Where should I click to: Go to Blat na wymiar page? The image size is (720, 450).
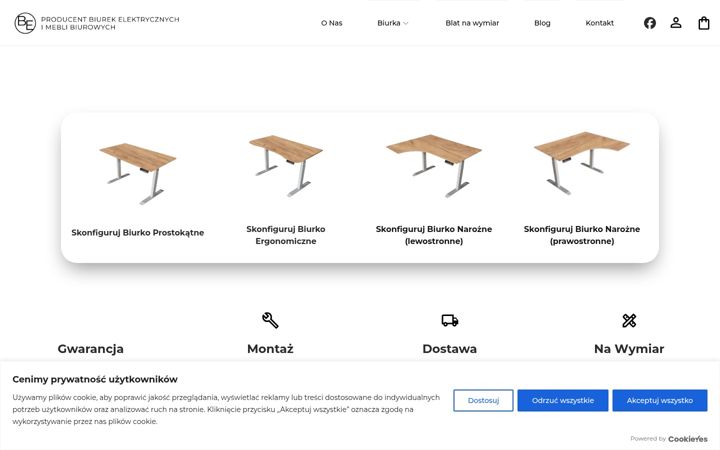click(x=472, y=23)
